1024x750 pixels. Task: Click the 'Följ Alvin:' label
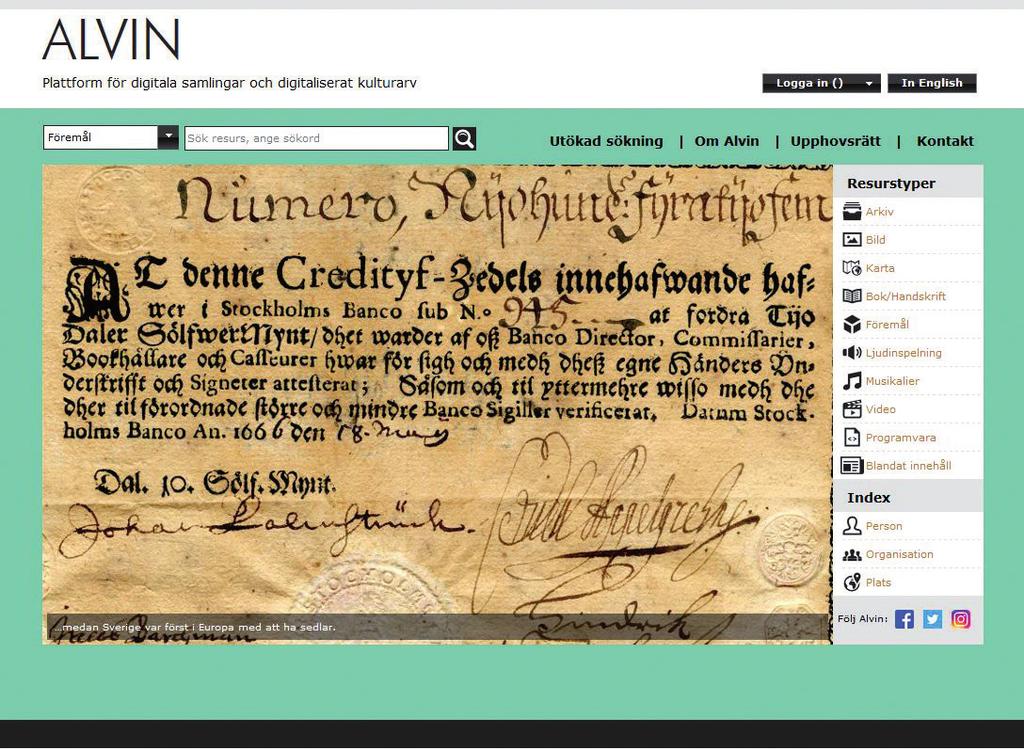click(x=863, y=619)
